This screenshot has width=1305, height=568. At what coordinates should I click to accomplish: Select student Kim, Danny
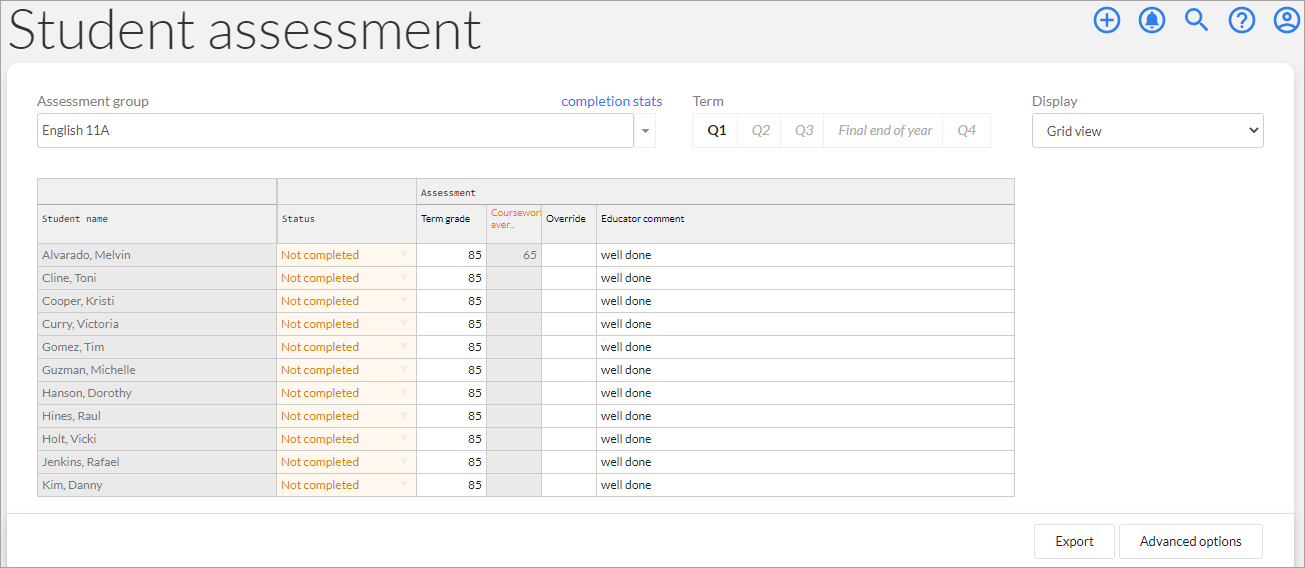157,485
